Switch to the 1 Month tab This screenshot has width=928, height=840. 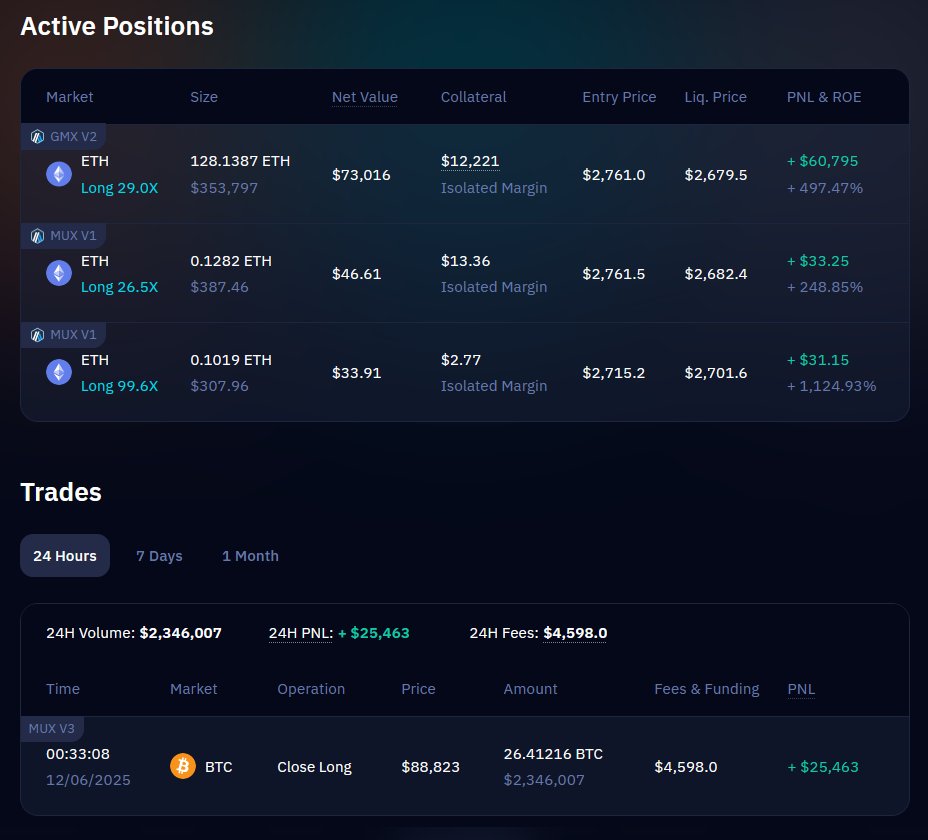(x=250, y=556)
